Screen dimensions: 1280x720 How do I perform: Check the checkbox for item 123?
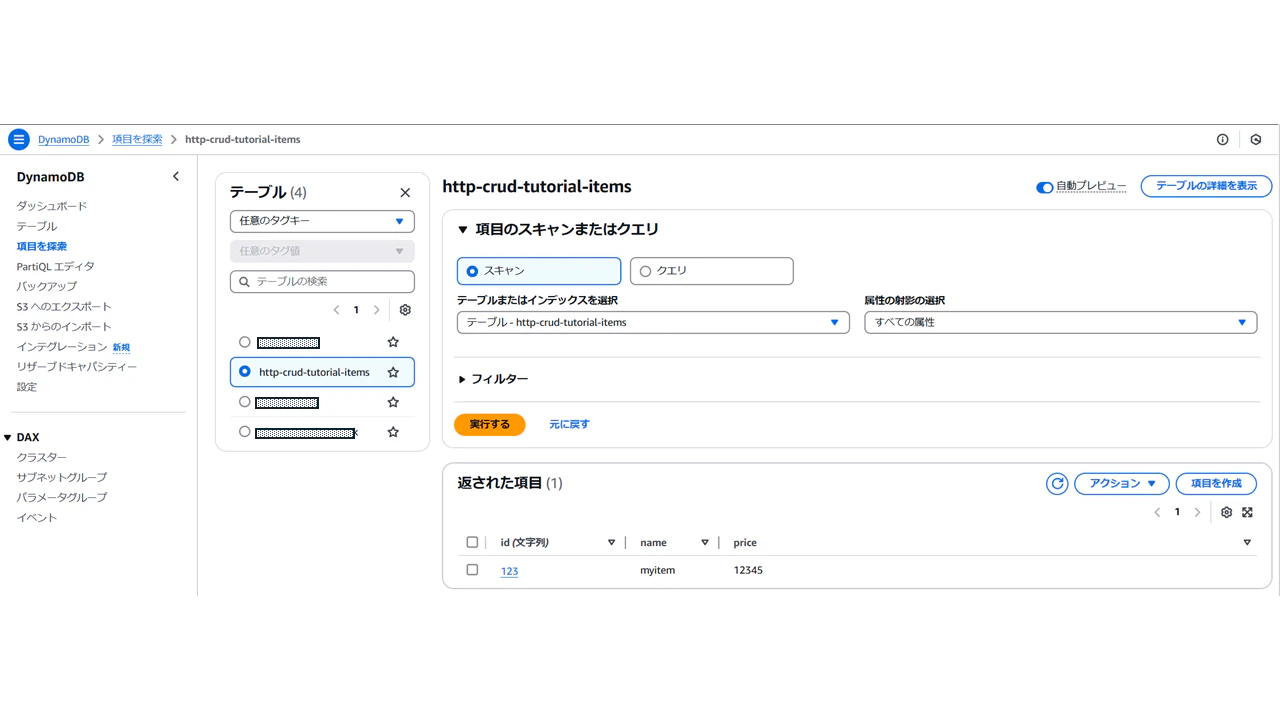coord(472,570)
